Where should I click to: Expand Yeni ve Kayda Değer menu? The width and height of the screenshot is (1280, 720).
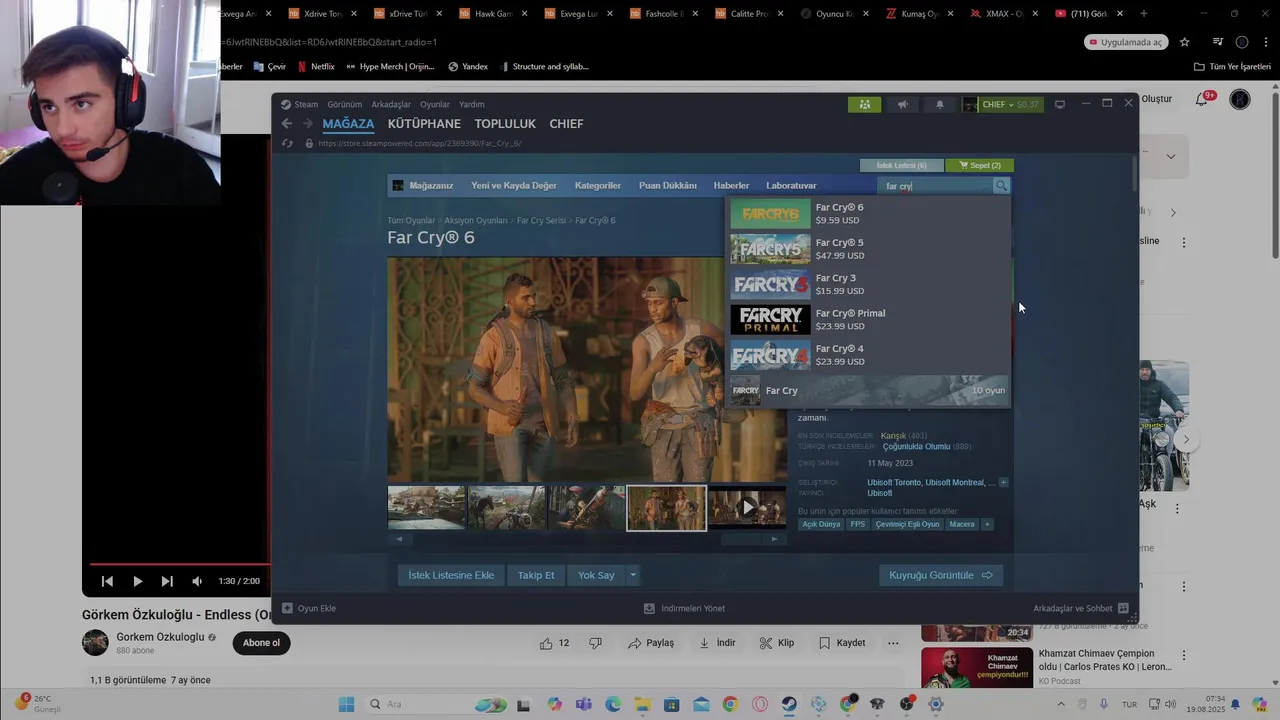514,185
